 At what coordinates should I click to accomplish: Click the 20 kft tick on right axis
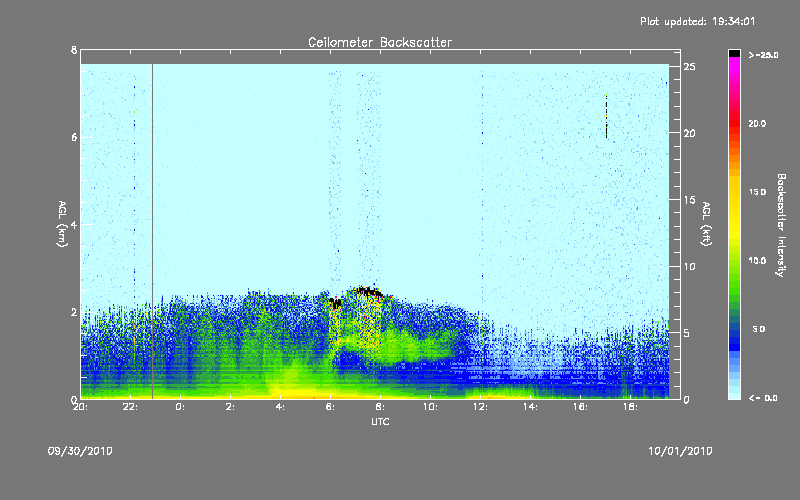click(690, 133)
